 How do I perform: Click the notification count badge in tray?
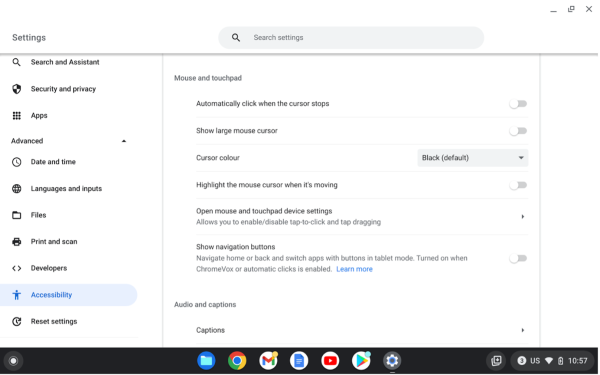pos(522,361)
